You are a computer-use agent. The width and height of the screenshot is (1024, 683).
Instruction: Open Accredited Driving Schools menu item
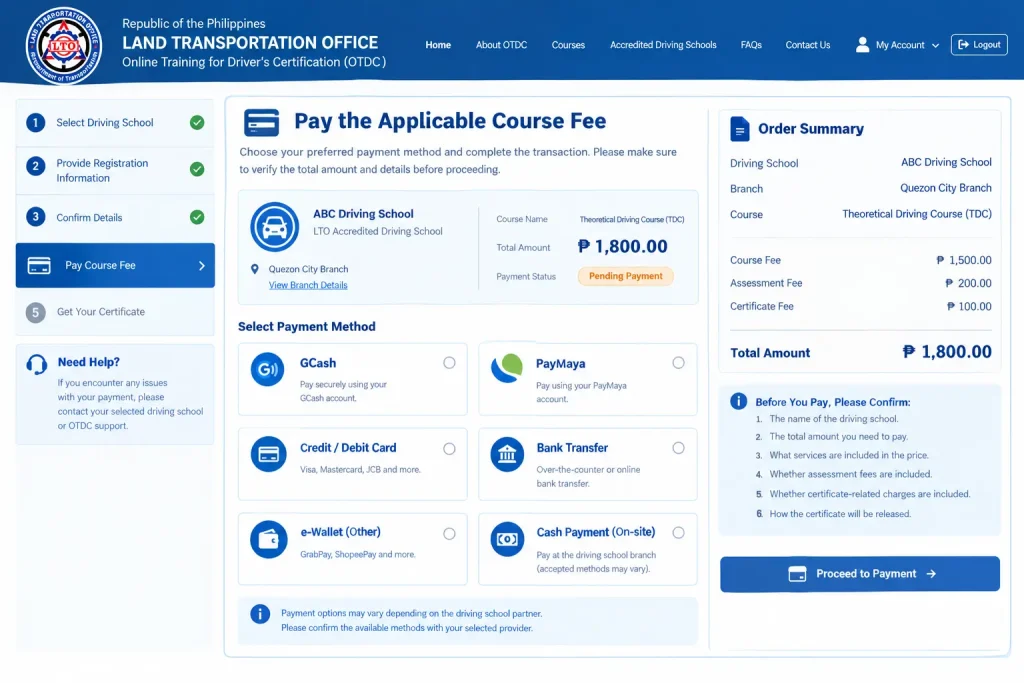663,45
